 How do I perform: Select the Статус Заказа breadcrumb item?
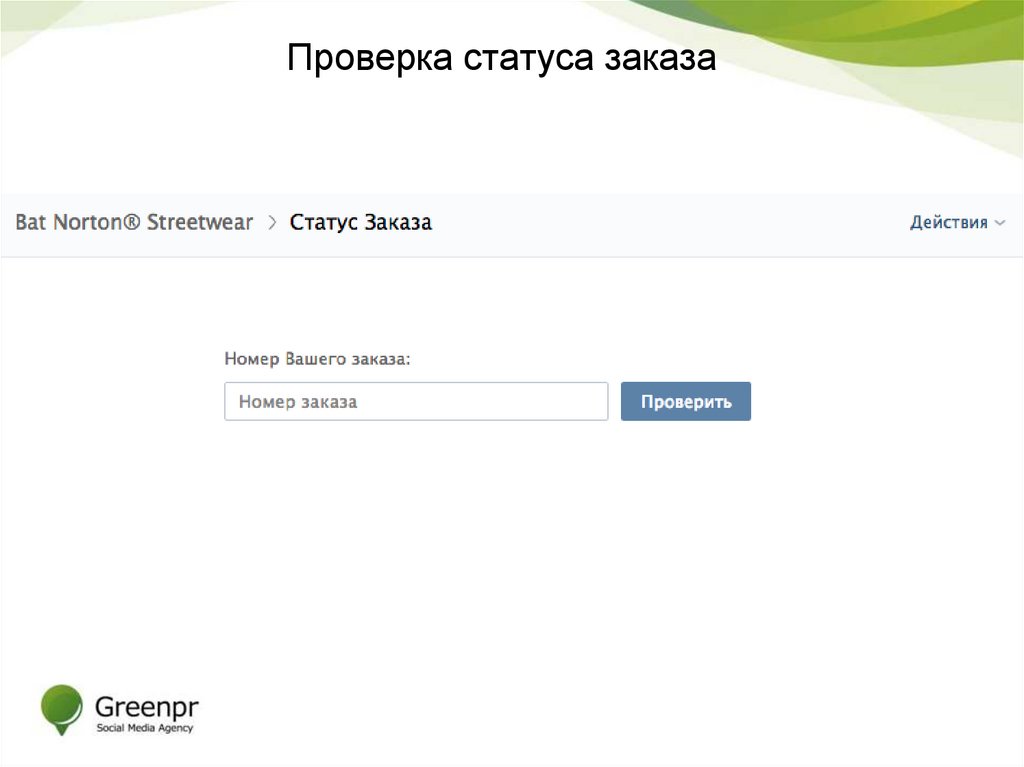(x=361, y=222)
